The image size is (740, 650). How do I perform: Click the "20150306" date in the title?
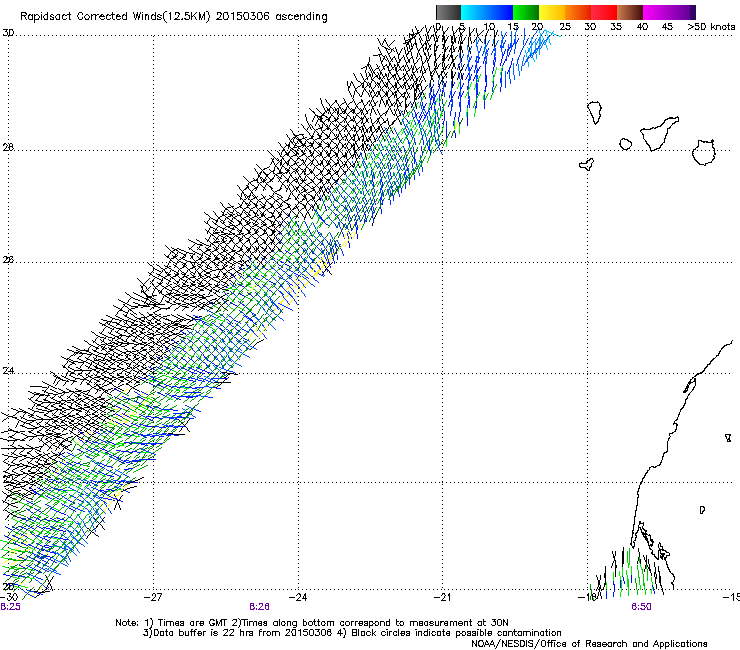(243, 17)
